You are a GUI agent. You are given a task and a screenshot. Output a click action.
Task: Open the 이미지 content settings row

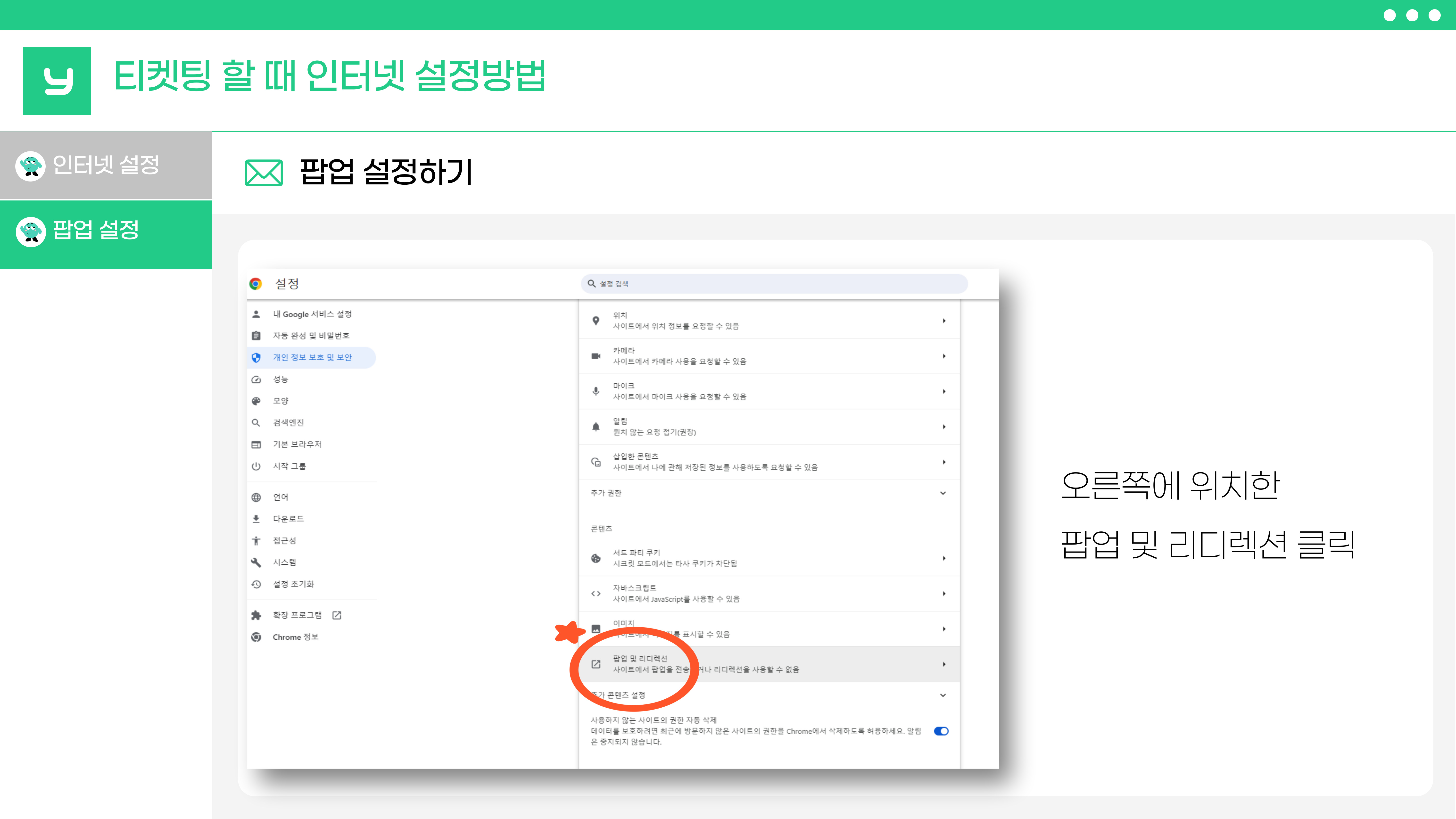769,629
